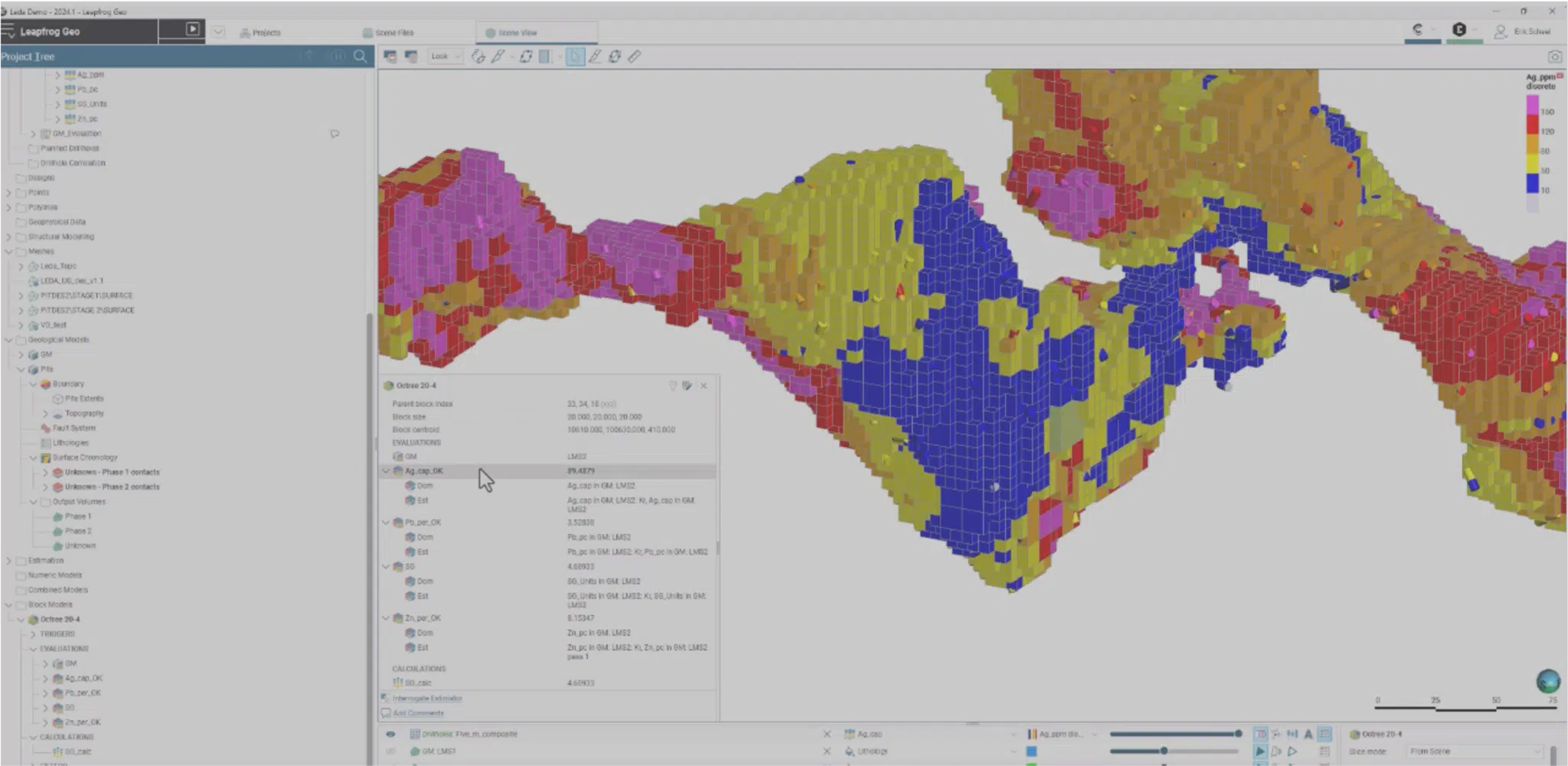
Task: Click the save scene icon in scene toolbar
Action: [390, 57]
